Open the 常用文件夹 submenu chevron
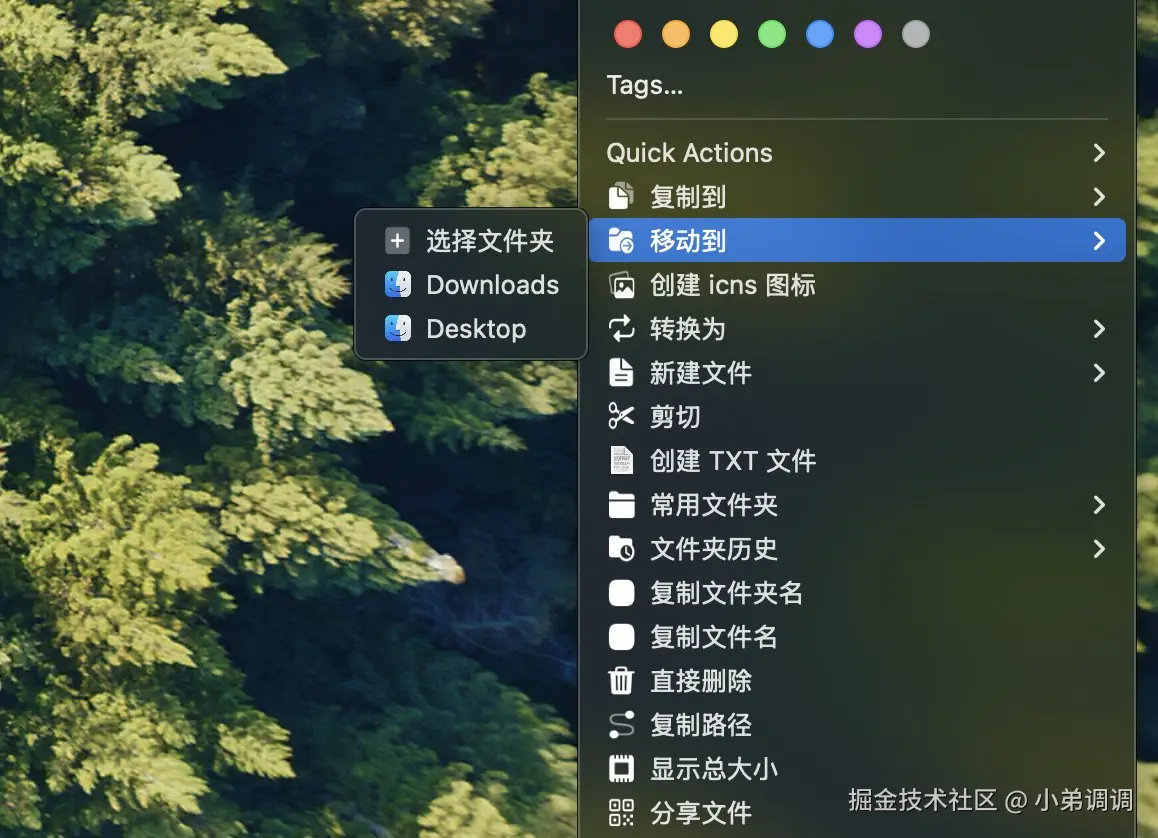Viewport: 1158px width, 838px height. click(x=1100, y=505)
